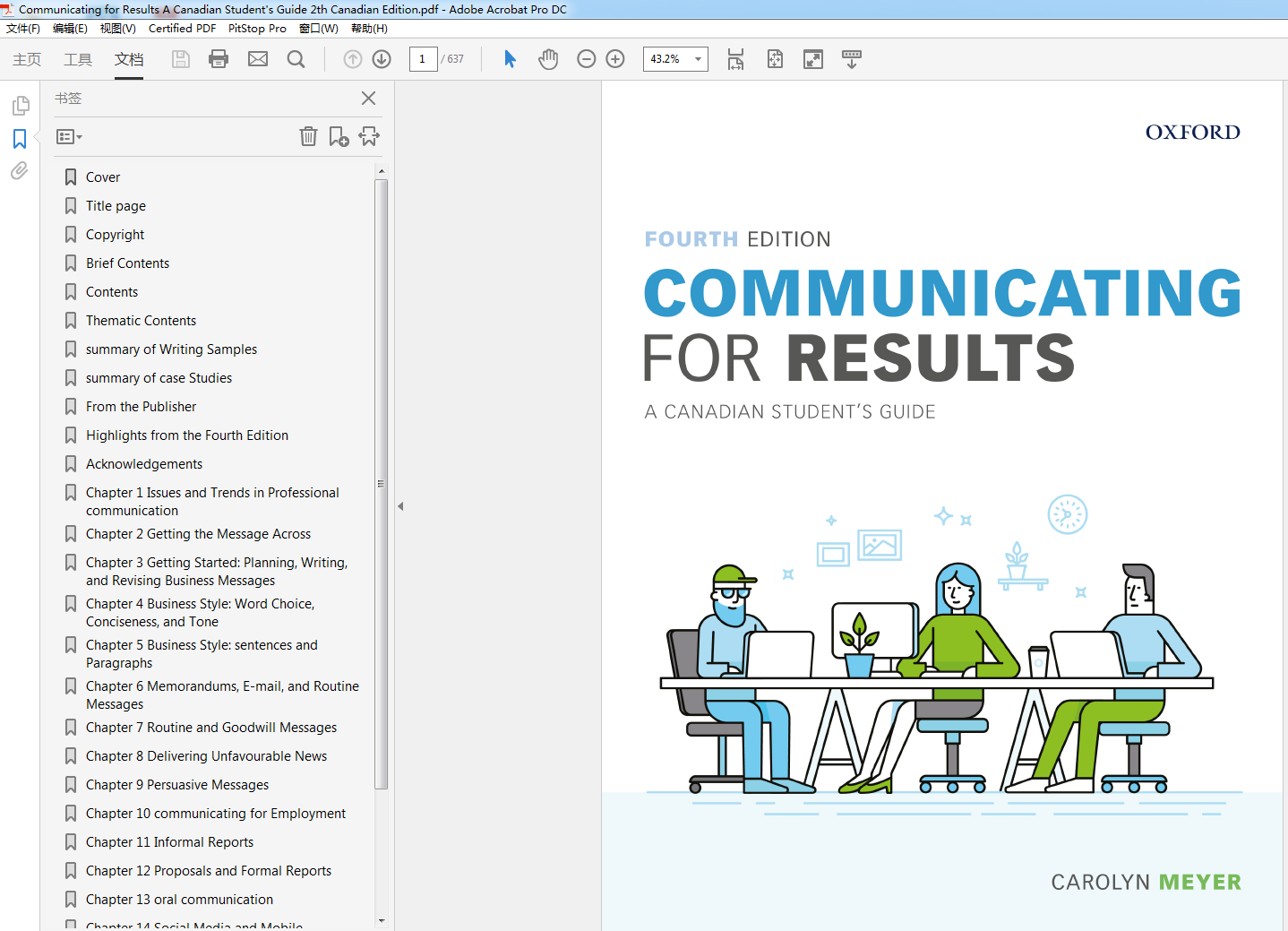Open the search magnifier tool

coord(296,59)
